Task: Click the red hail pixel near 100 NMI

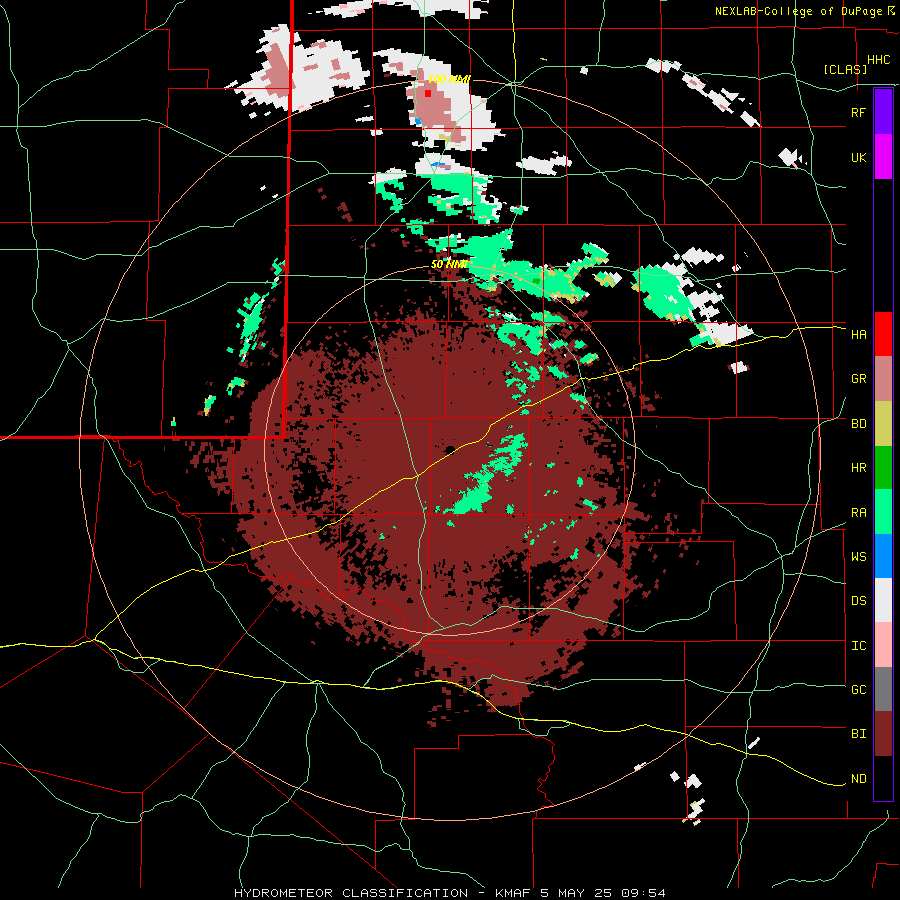Action: coord(428,93)
